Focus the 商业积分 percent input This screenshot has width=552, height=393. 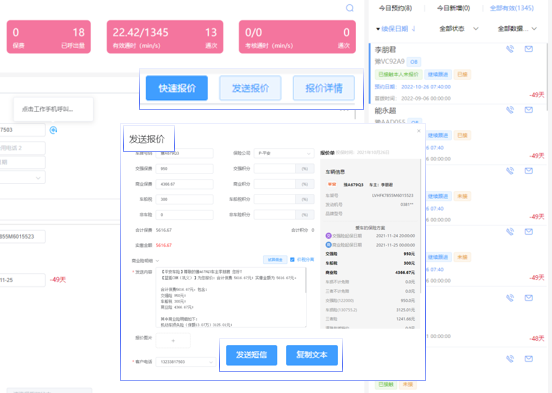275,184
